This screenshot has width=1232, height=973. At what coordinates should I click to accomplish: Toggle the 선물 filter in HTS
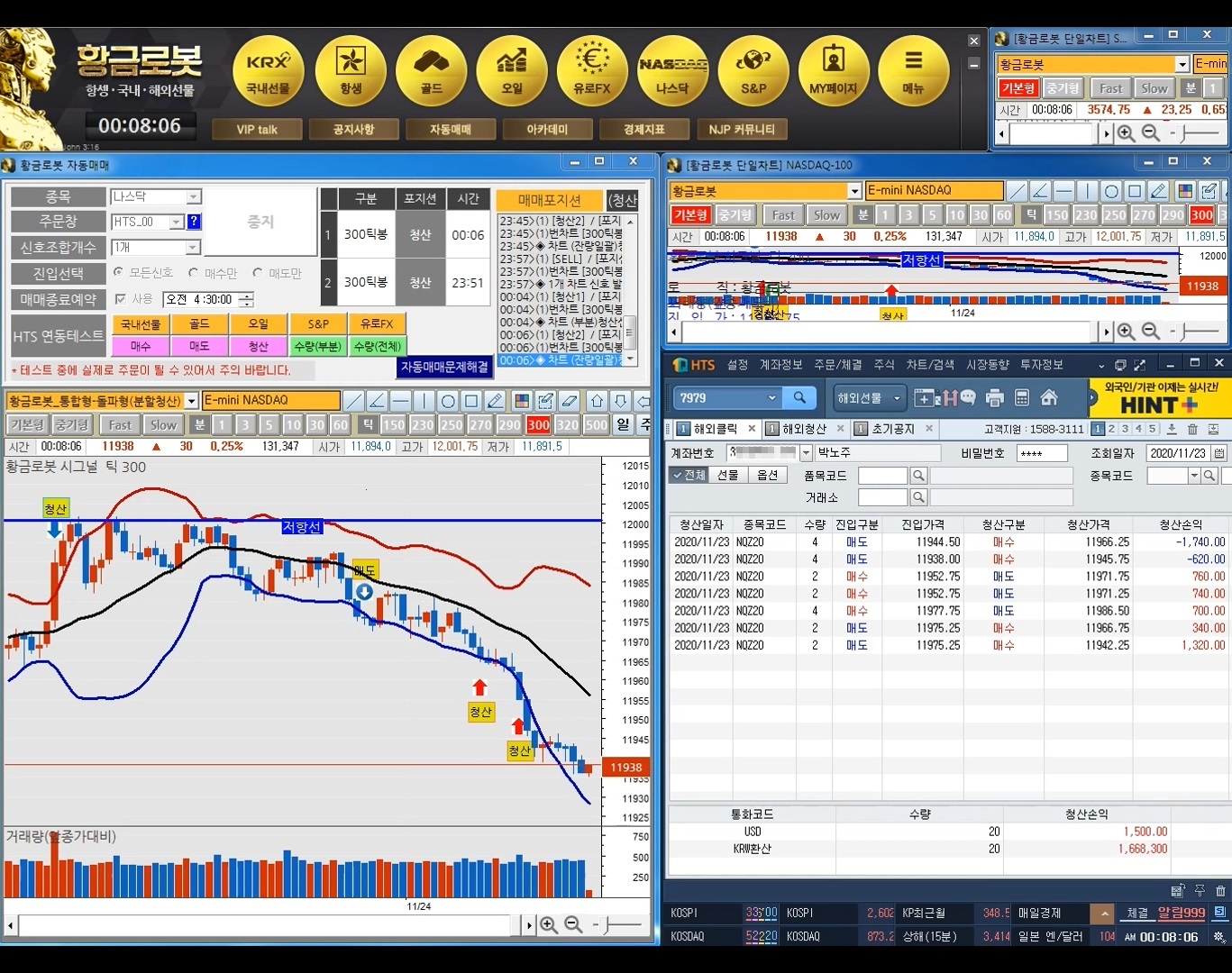(728, 475)
